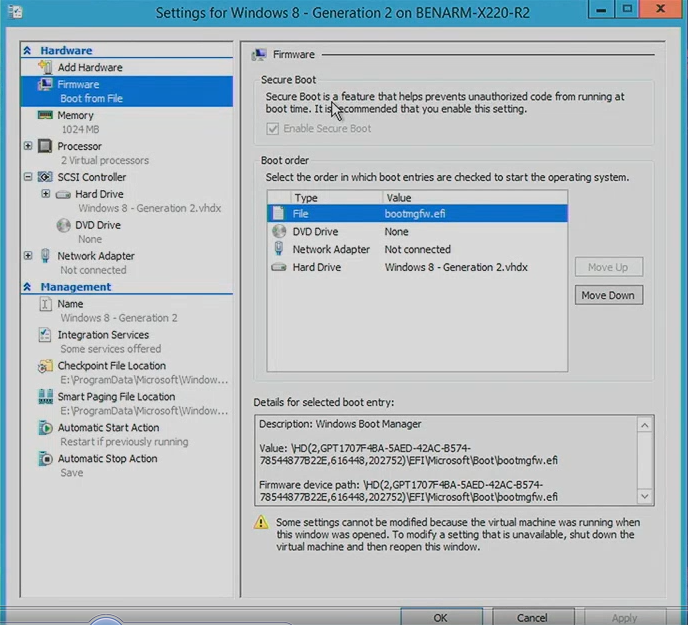Click 'Description: Windows Boot Manager' text
This screenshot has width=688, height=625.
(x=340, y=424)
